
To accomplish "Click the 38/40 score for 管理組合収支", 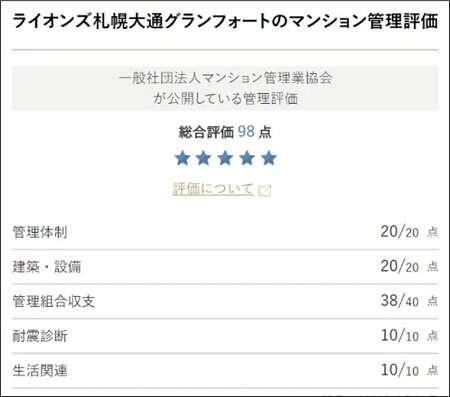I will click(x=400, y=301).
